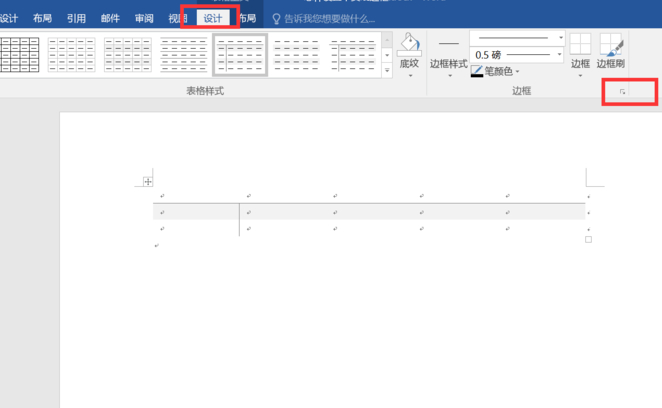Open the 引用 (References) tab
Screen dimensions: 662x408
click(76, 18)
